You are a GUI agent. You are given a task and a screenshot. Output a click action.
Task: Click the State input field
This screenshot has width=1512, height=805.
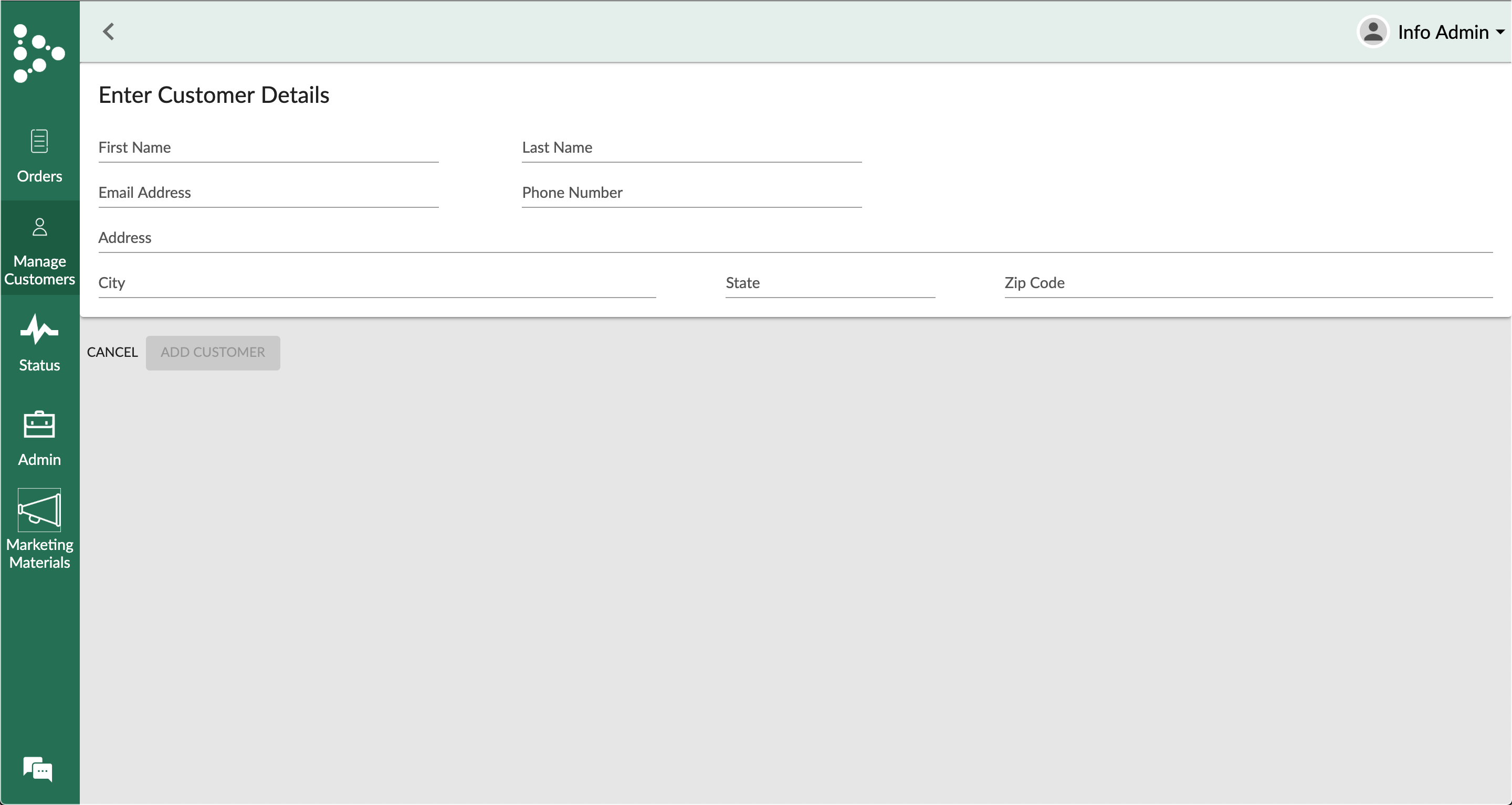pyautogui.click(x=830, y=284)
